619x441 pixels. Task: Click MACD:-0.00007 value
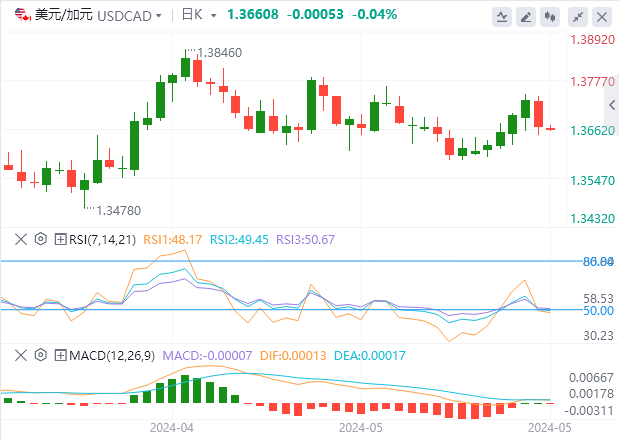(207, 356)
